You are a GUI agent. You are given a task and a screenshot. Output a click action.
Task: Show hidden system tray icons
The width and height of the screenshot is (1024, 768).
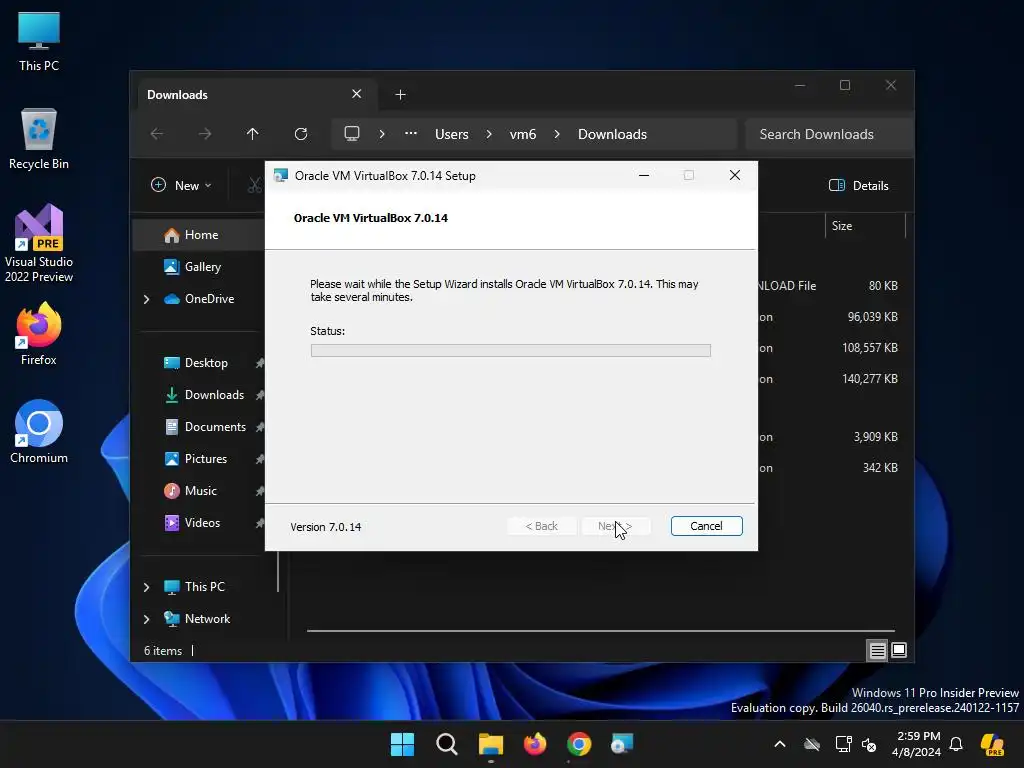(780, 744)
